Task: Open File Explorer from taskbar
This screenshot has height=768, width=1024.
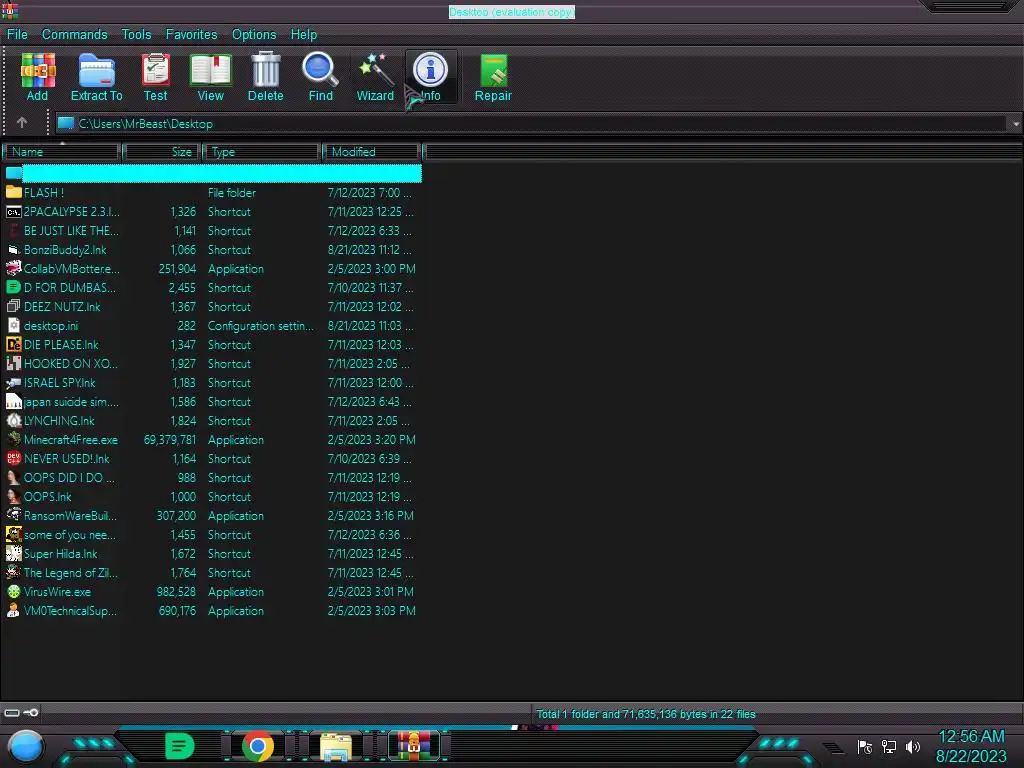Action: point(336,746)
